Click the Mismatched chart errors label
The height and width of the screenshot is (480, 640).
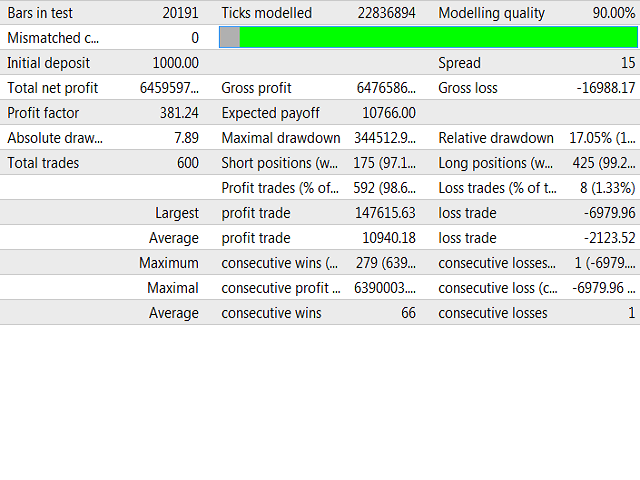(53, 38)
